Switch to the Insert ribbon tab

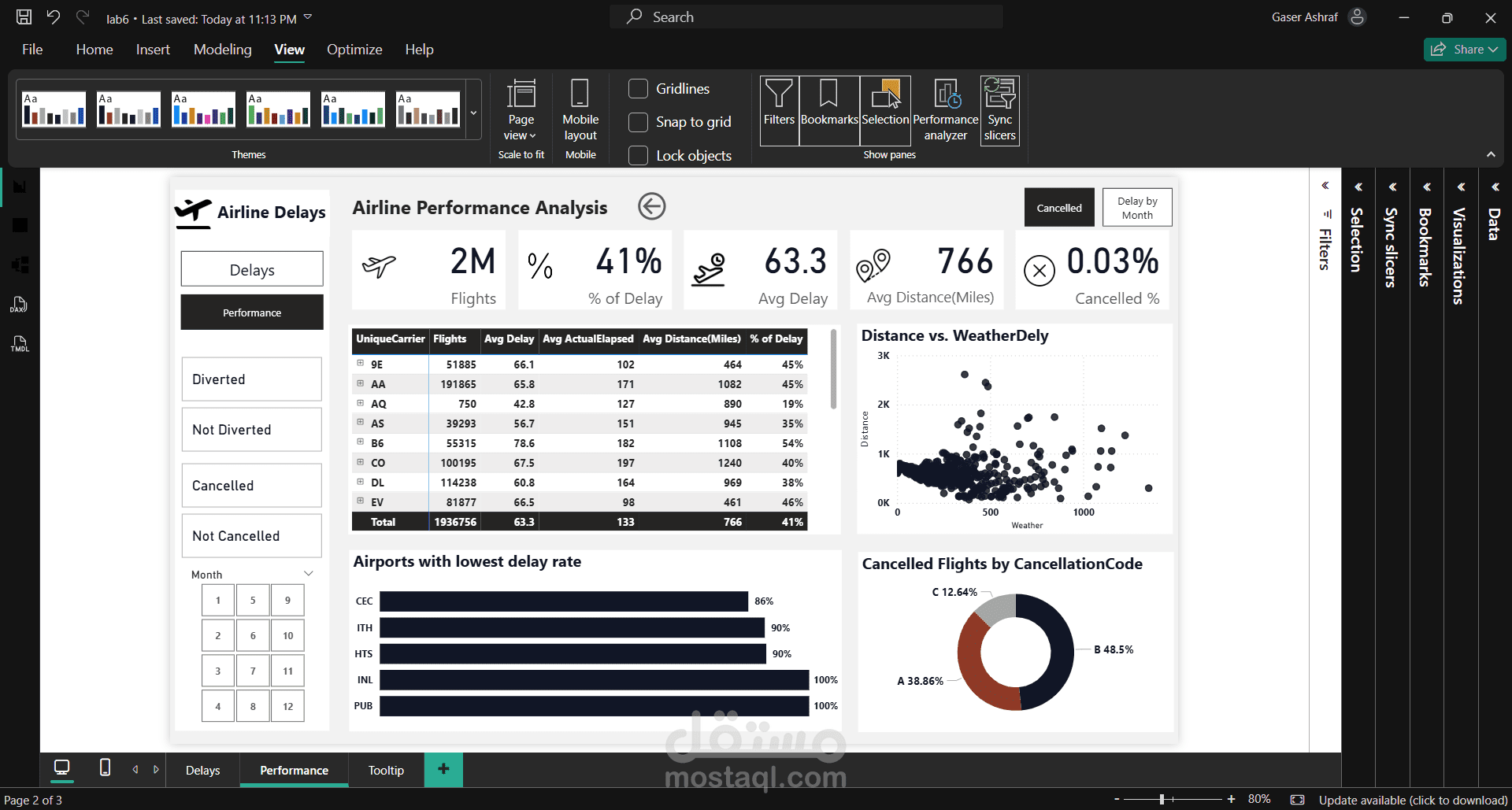[153, 50]
